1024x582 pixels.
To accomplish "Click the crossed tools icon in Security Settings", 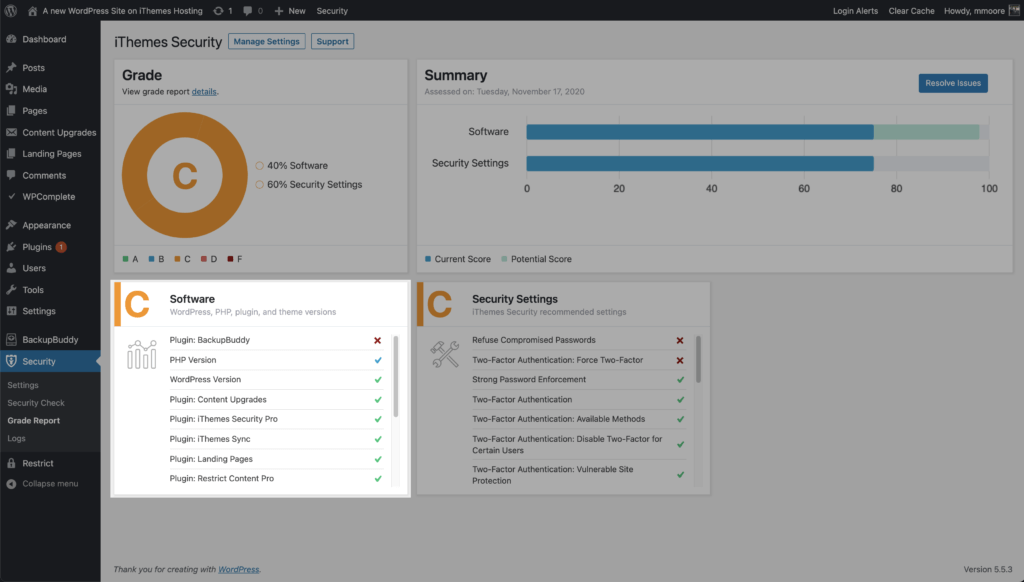I will 445,354.
